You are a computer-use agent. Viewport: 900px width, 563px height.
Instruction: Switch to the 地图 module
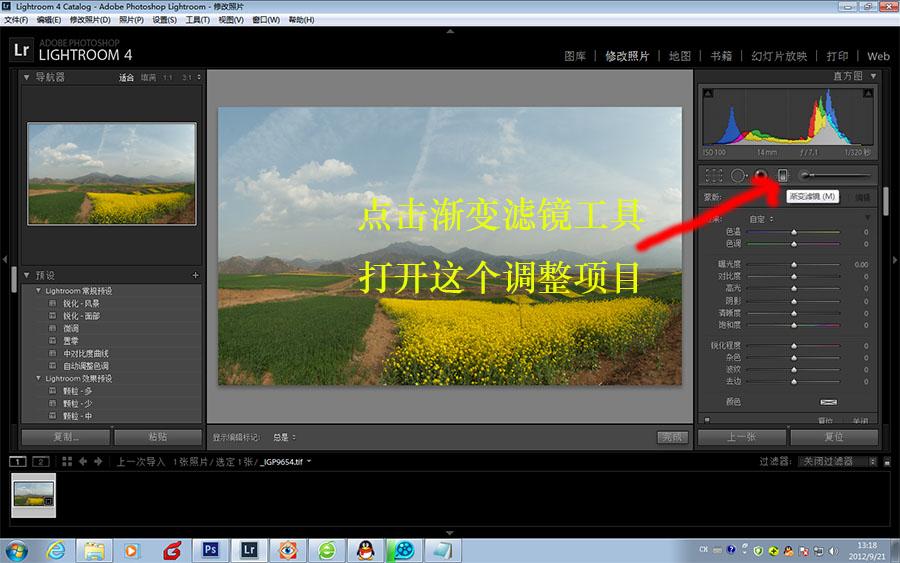click(x=680, y=56)
